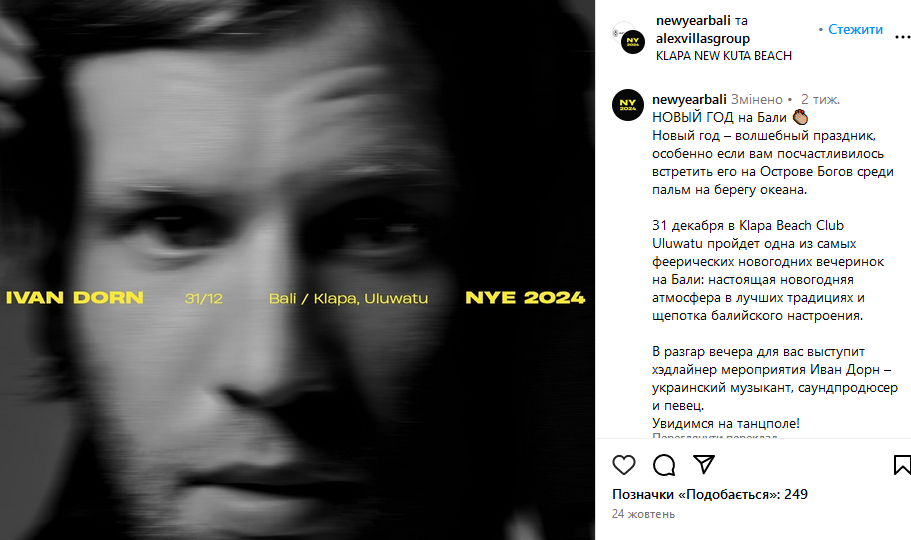View the translation below the caption
This screenshot has width=911, height=540.
(x=715, y=436)
